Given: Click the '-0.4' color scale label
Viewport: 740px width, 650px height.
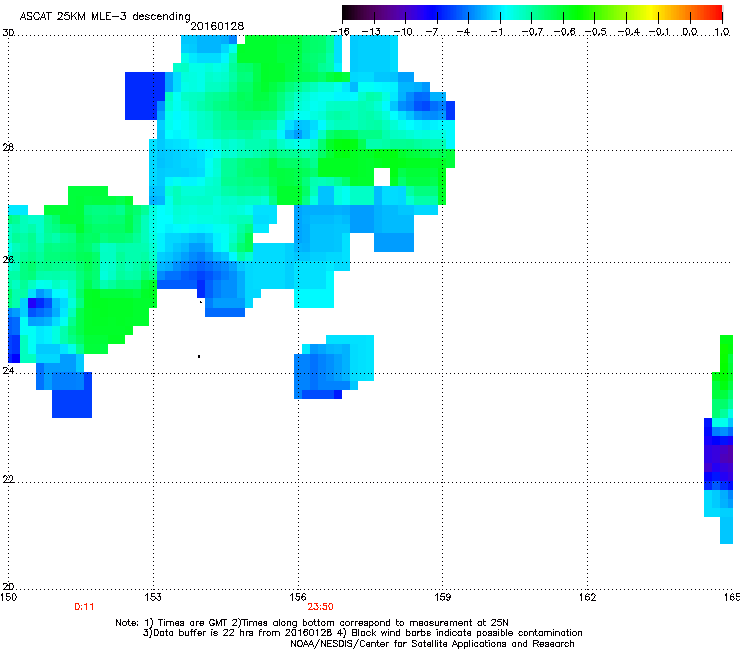Looking at the screenshot, I should coord(629,32).
